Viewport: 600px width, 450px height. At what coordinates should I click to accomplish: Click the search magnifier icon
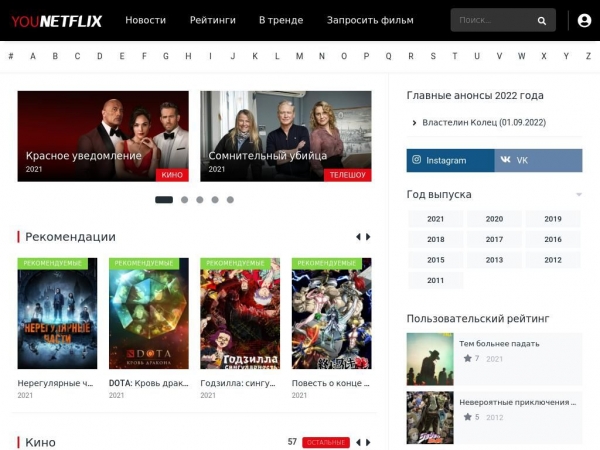(x=541, y=20)
